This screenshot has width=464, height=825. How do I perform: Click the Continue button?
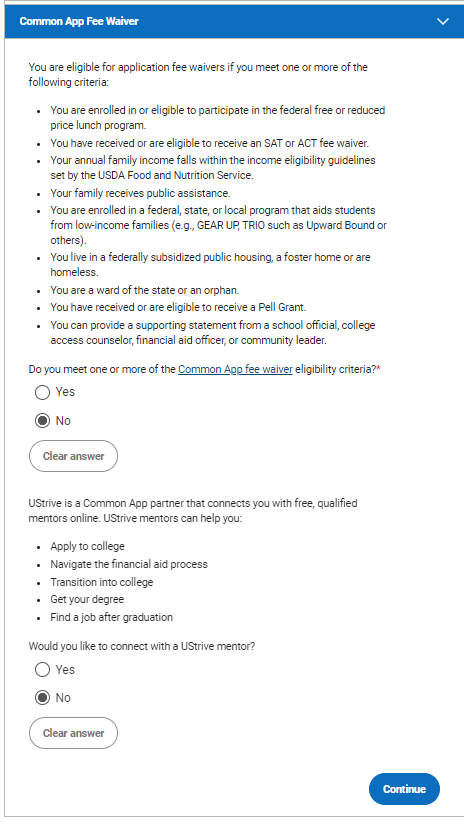click(404, 789)
